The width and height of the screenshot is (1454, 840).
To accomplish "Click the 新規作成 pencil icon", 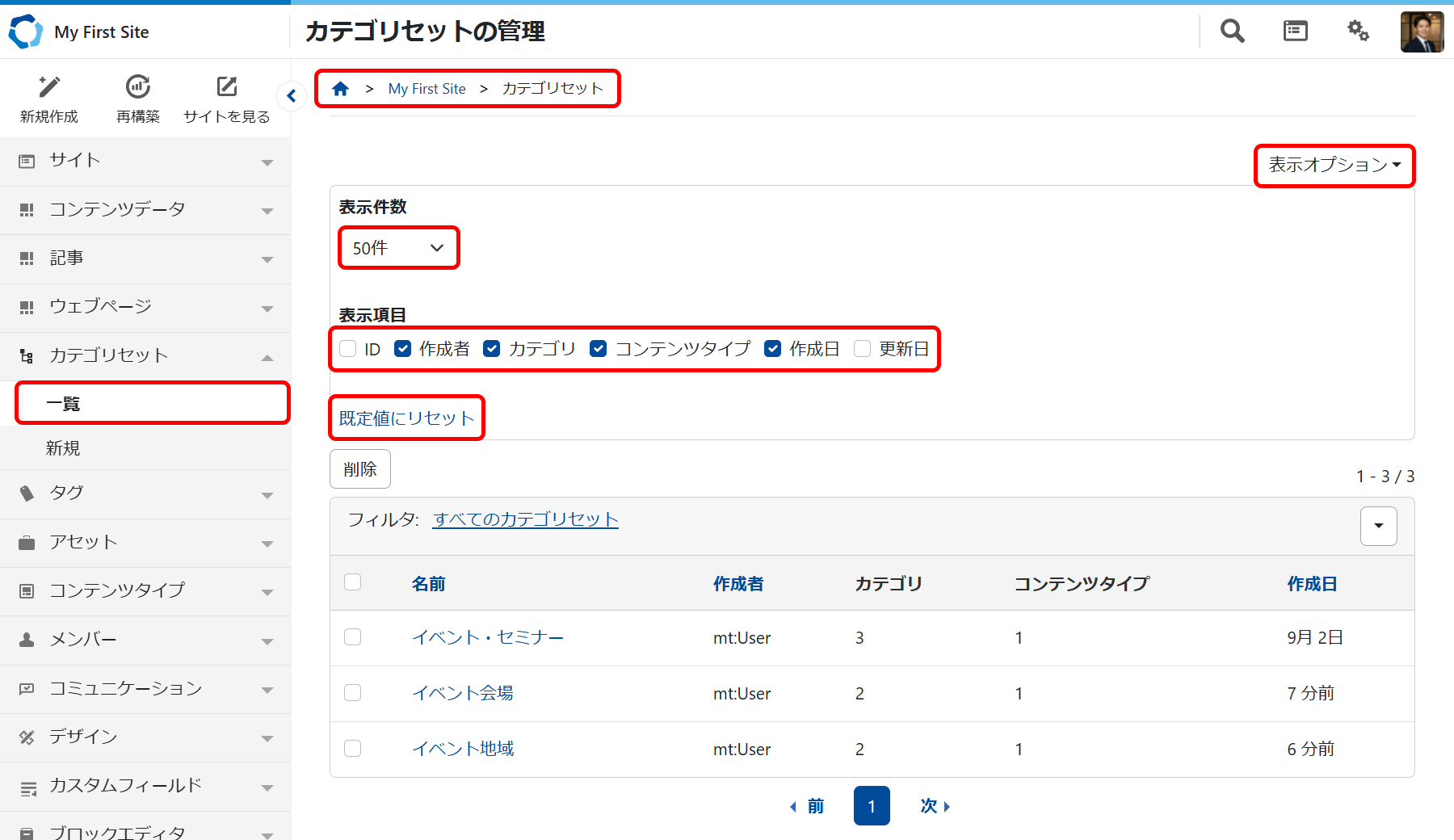I will click(49, 87).
